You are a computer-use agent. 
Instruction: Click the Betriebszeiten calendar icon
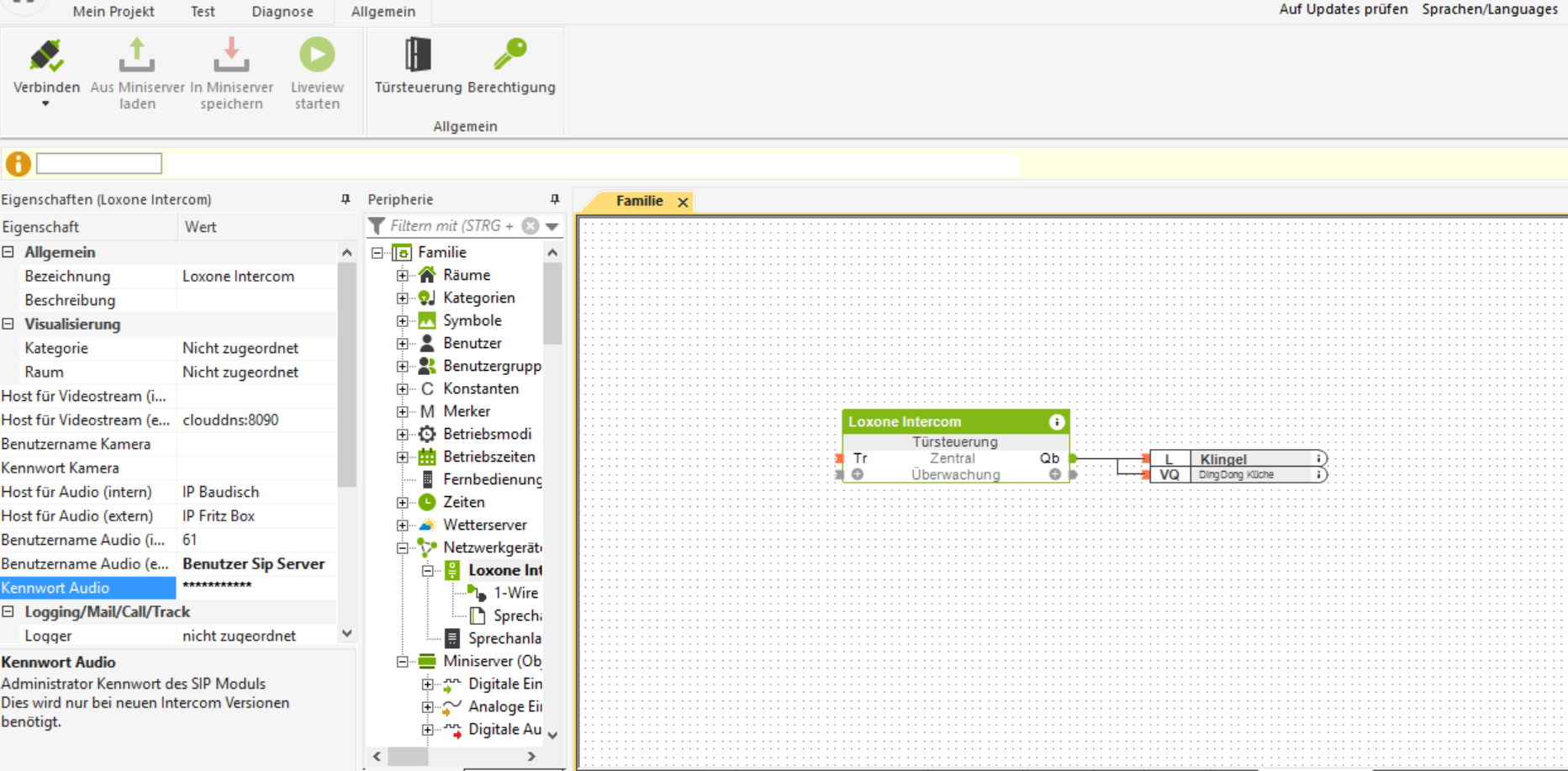coord(427,457)
